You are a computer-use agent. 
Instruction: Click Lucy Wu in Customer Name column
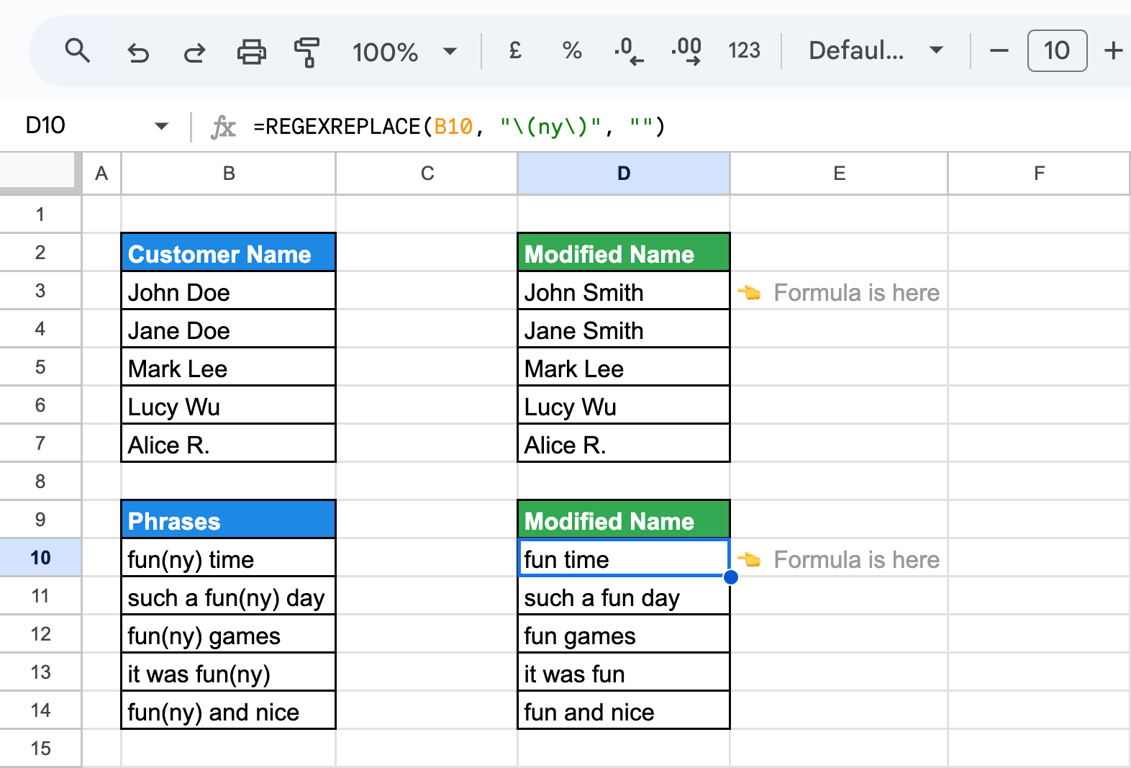point(229,405)
